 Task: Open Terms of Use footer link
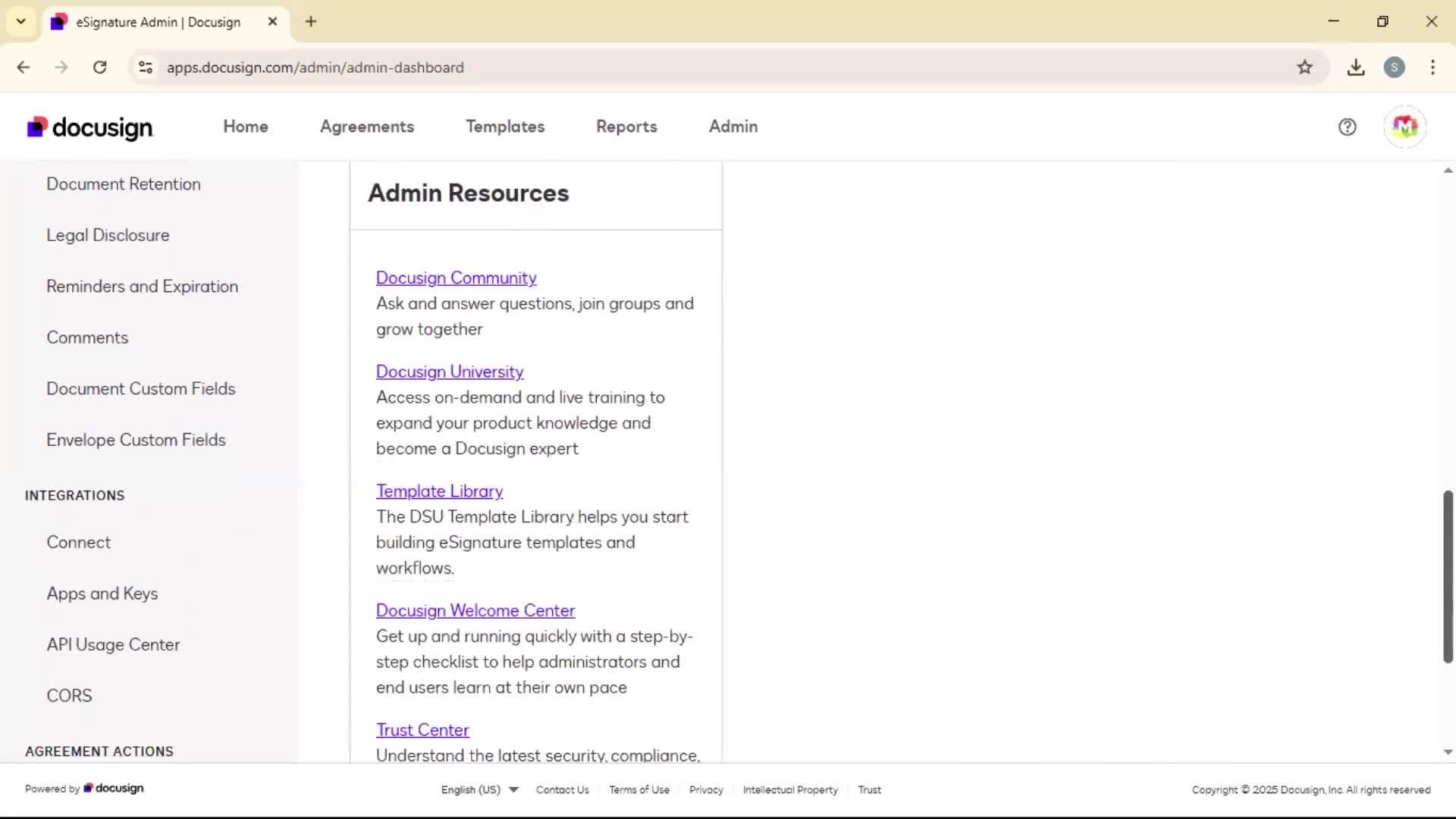[639, 789]
